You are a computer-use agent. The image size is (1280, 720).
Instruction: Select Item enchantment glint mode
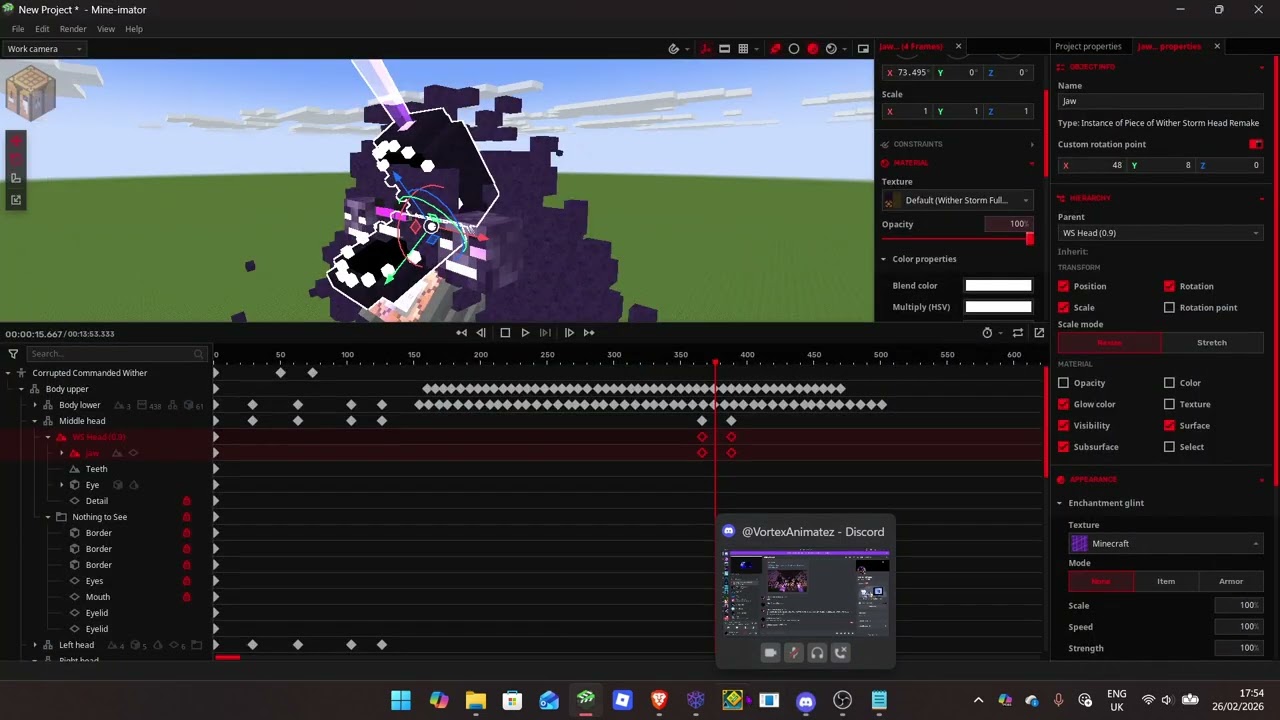pos(1166,581)
